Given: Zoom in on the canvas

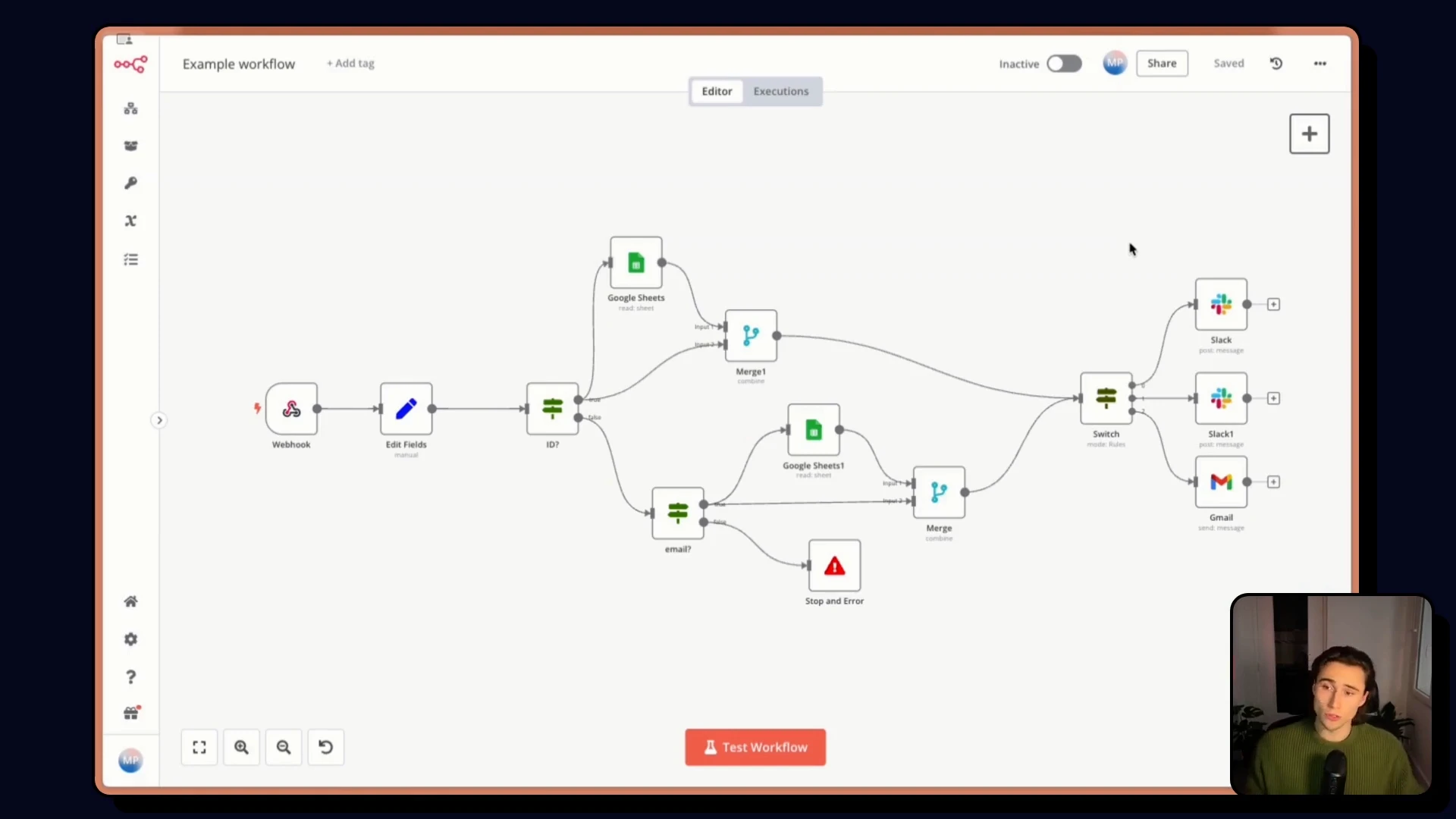Looking at the screenshot, I should tap(242, 747).
